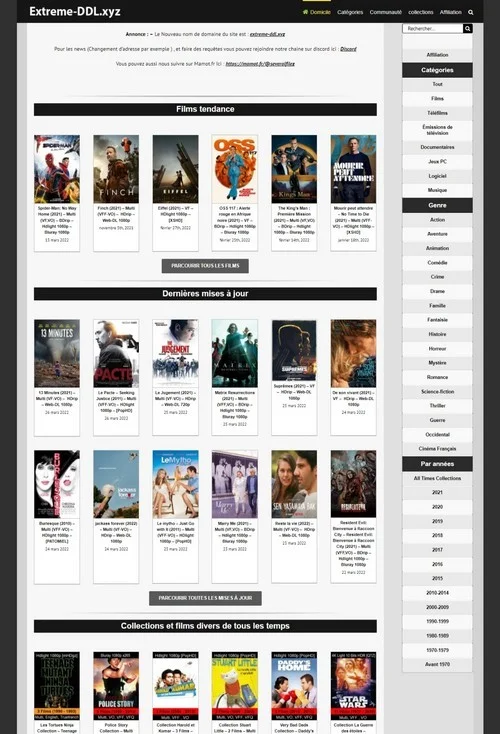
Task: Select Films category in sidebar
Action: (x=437, y=99)
